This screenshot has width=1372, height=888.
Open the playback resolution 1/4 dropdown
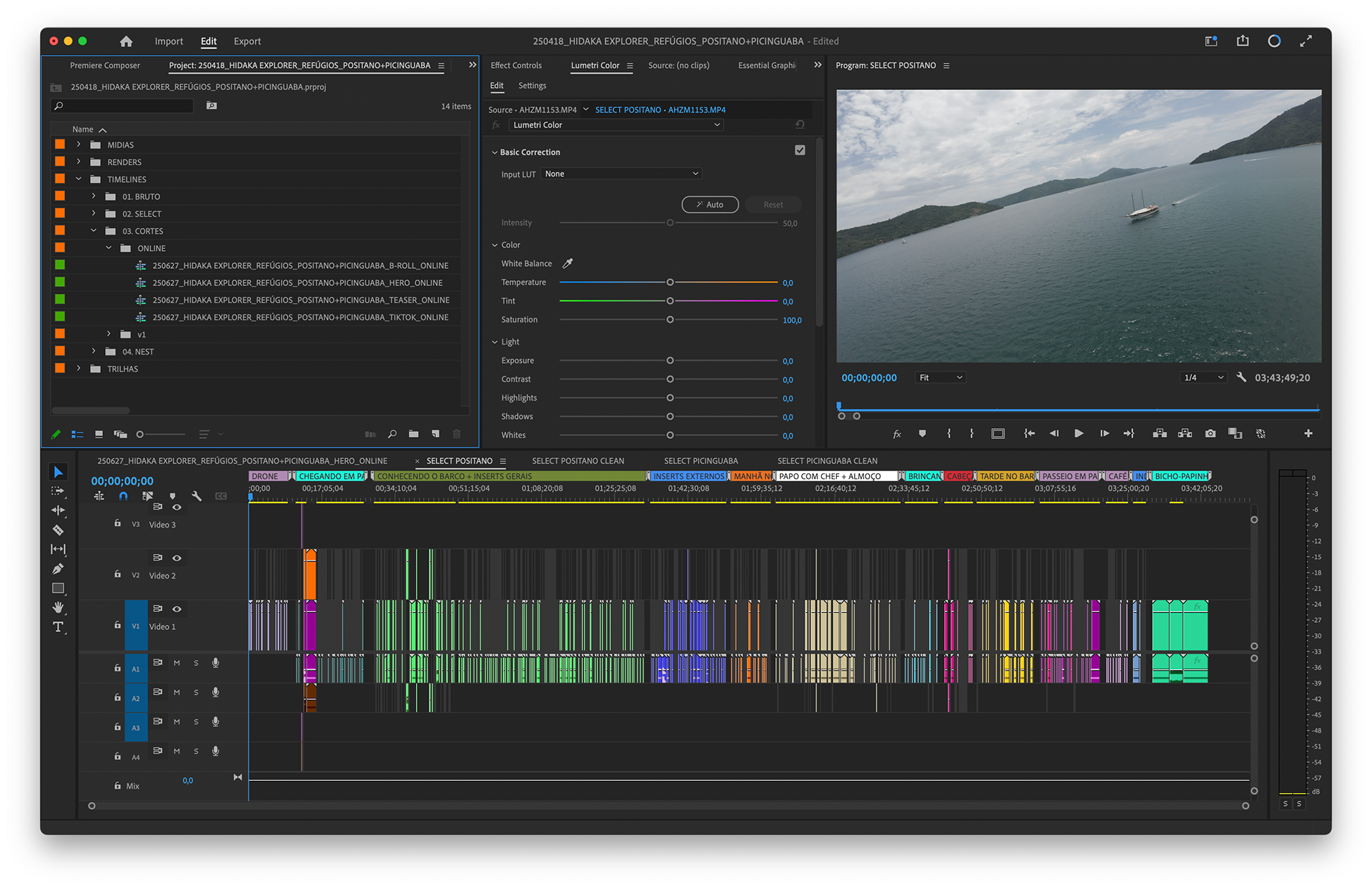(x=1203, y=378)
